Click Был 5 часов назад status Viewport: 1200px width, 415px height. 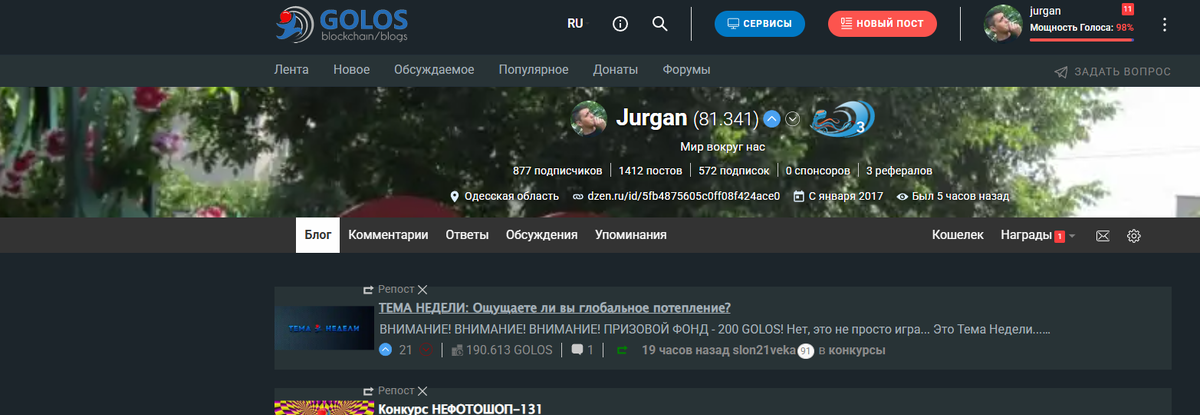coord(960,196)
